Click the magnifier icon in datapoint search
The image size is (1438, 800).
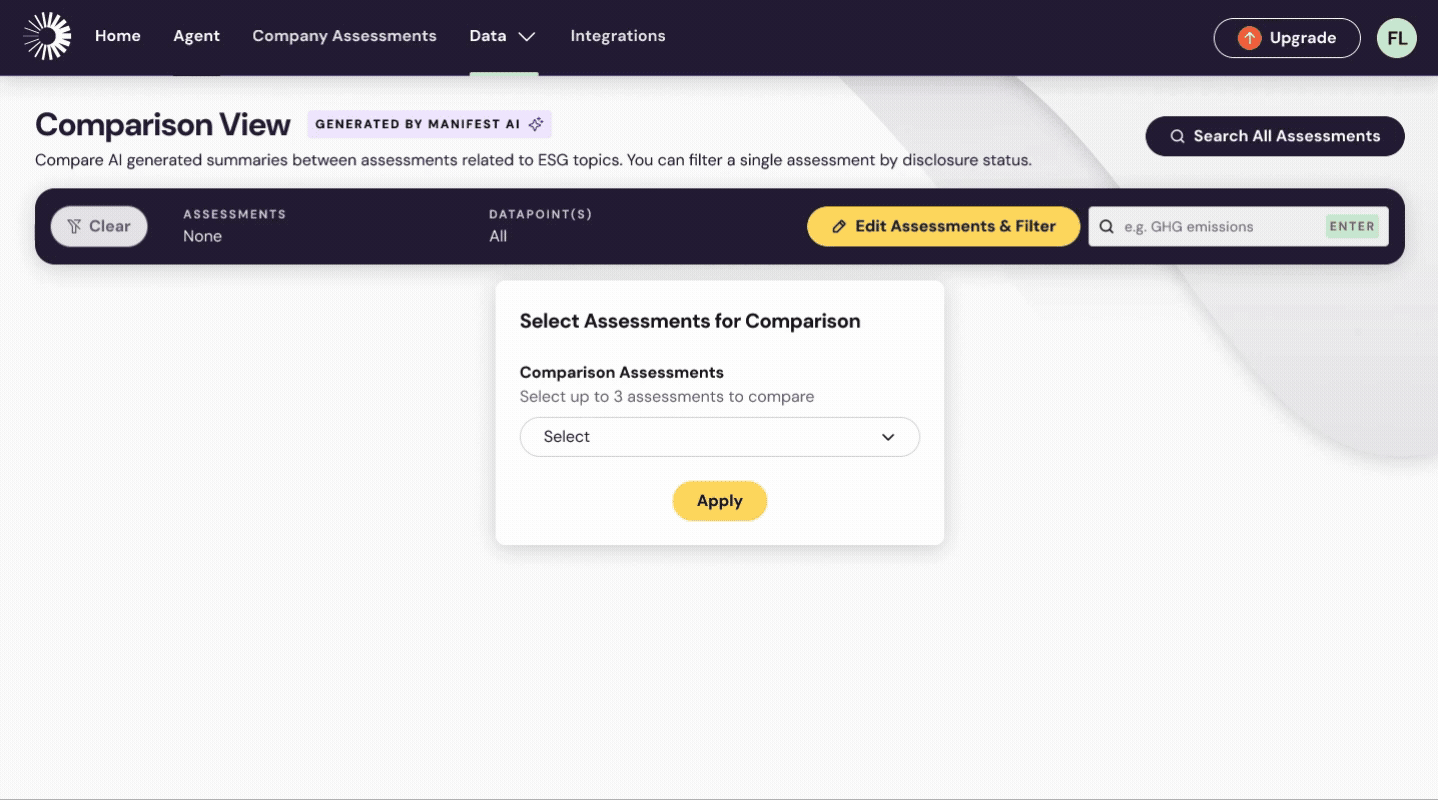(x=1107, y=227)
